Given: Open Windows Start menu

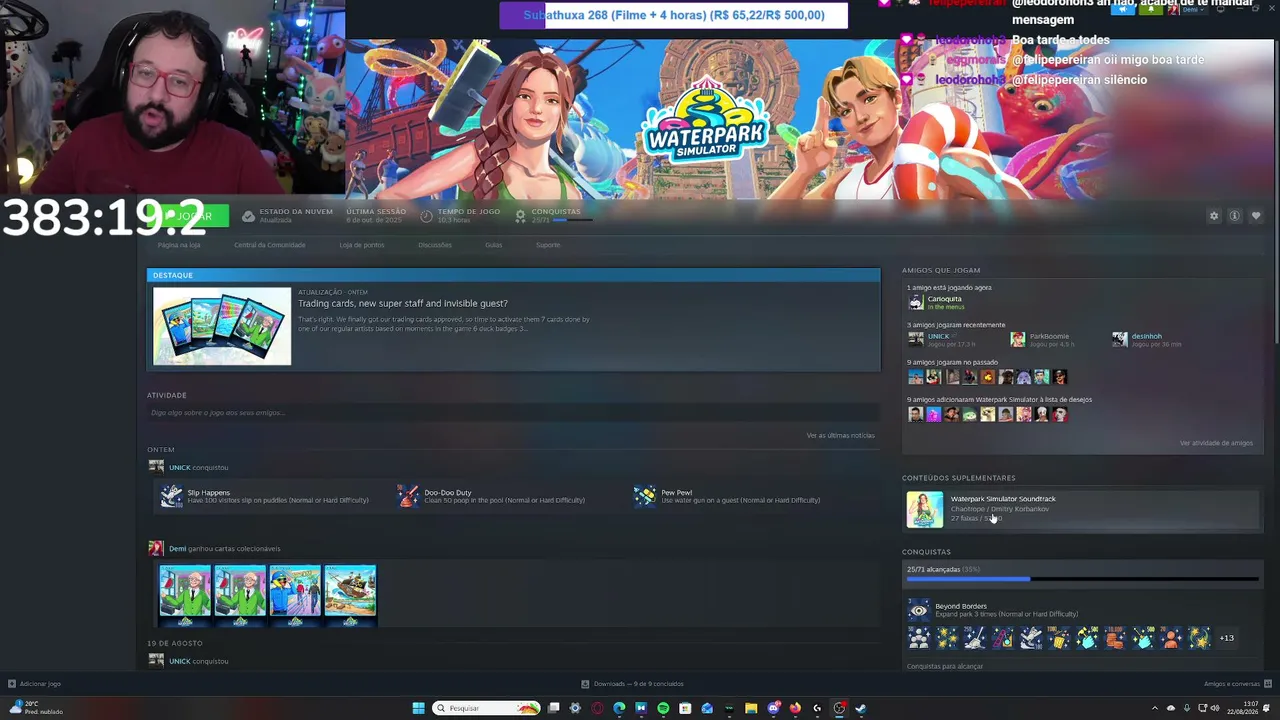Looking at the screenshot, I should [x=418, y=708].
